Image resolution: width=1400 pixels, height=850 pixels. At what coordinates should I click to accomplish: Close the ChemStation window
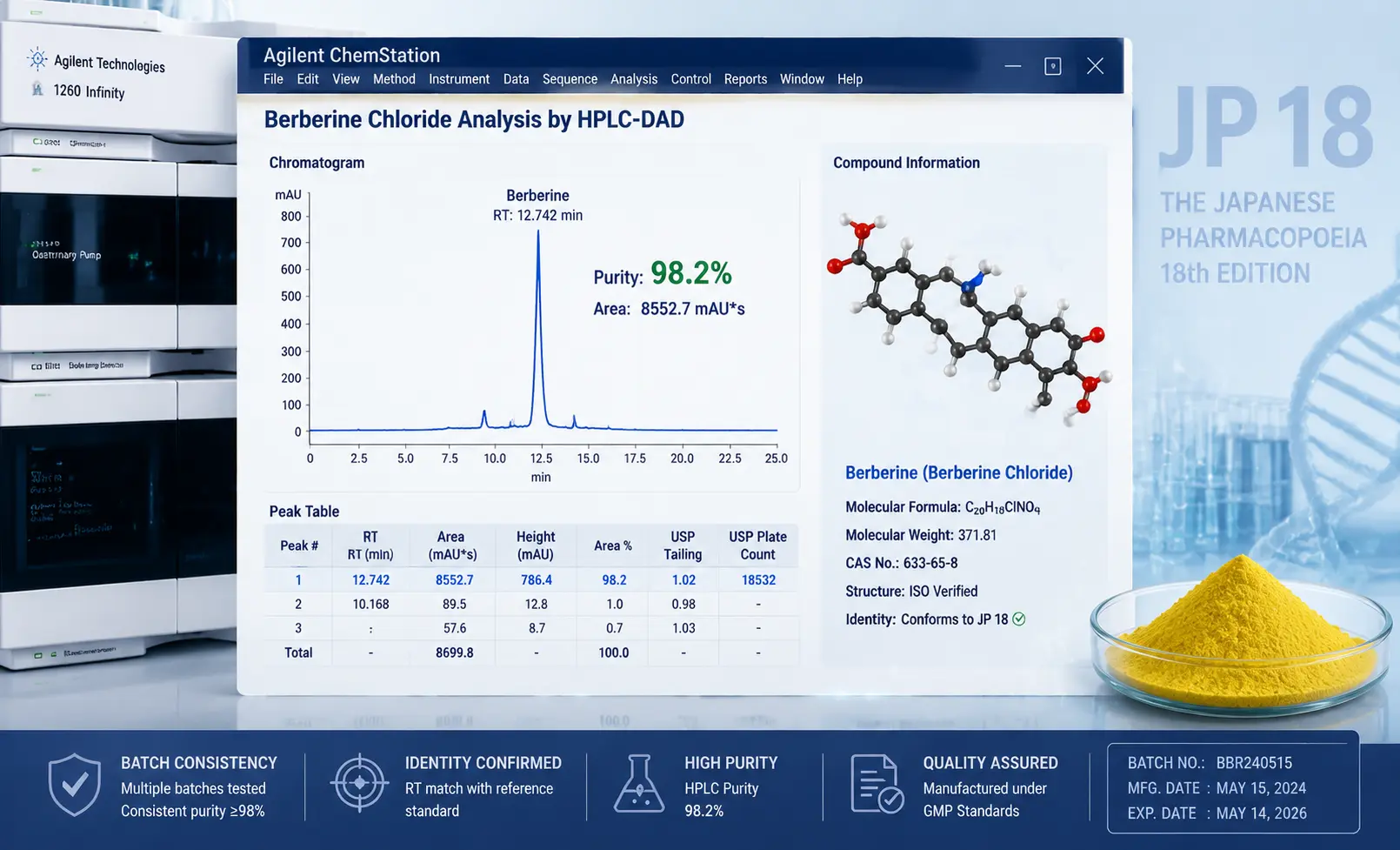[1095, 66]
